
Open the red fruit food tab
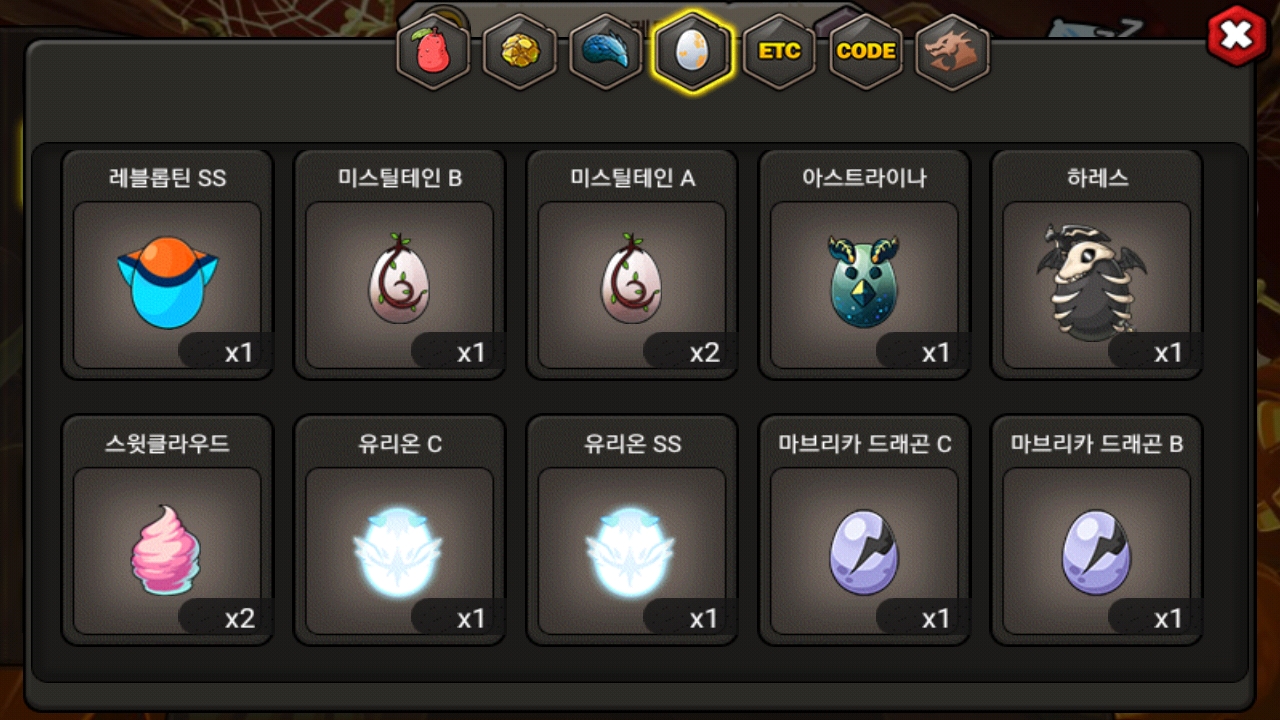tap(433, 52)
